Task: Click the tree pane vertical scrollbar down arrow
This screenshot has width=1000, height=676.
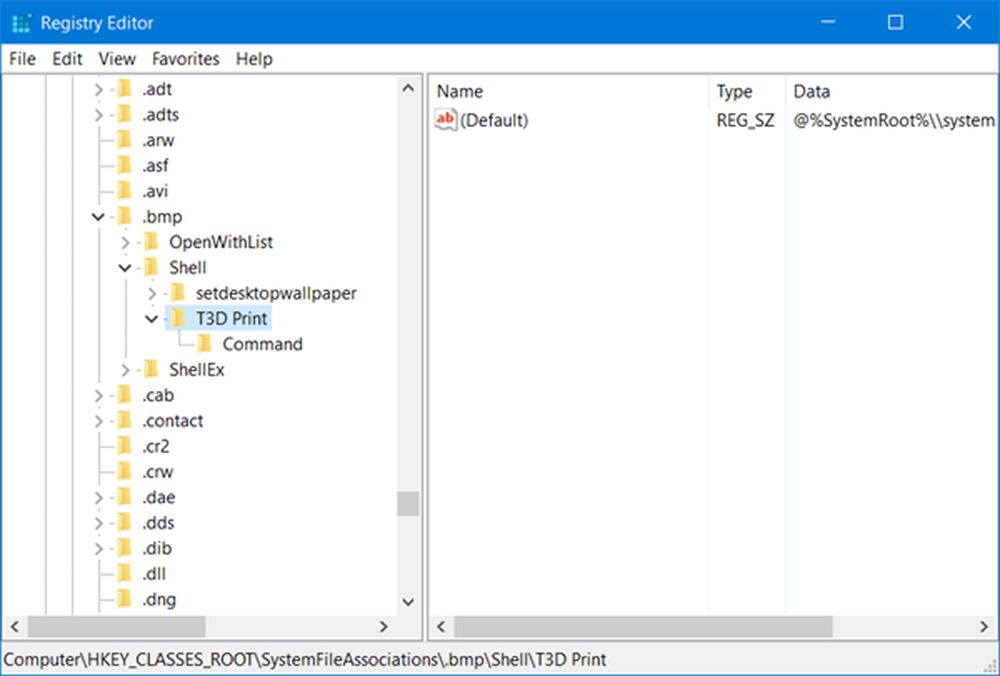Action: coord(408,601)
